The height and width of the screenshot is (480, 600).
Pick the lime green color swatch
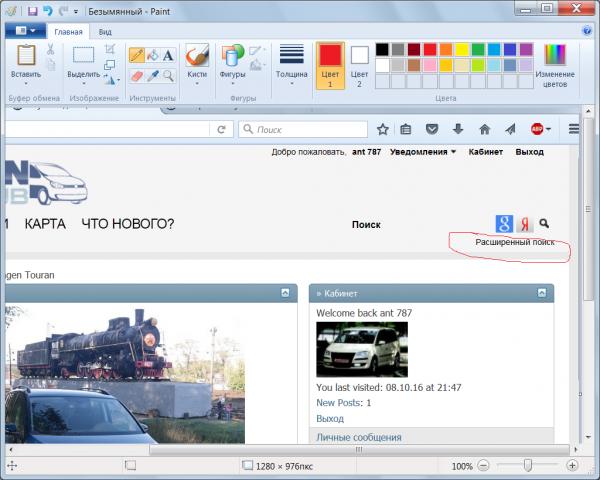coord(478,65)
